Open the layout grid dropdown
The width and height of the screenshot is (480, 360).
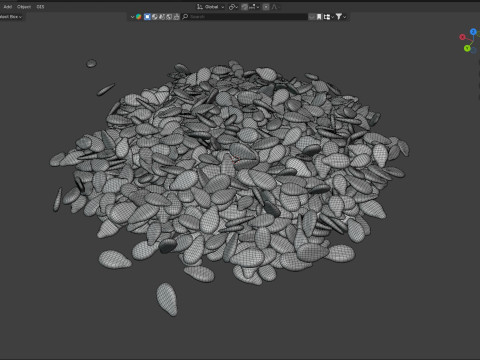pos(329,17)
